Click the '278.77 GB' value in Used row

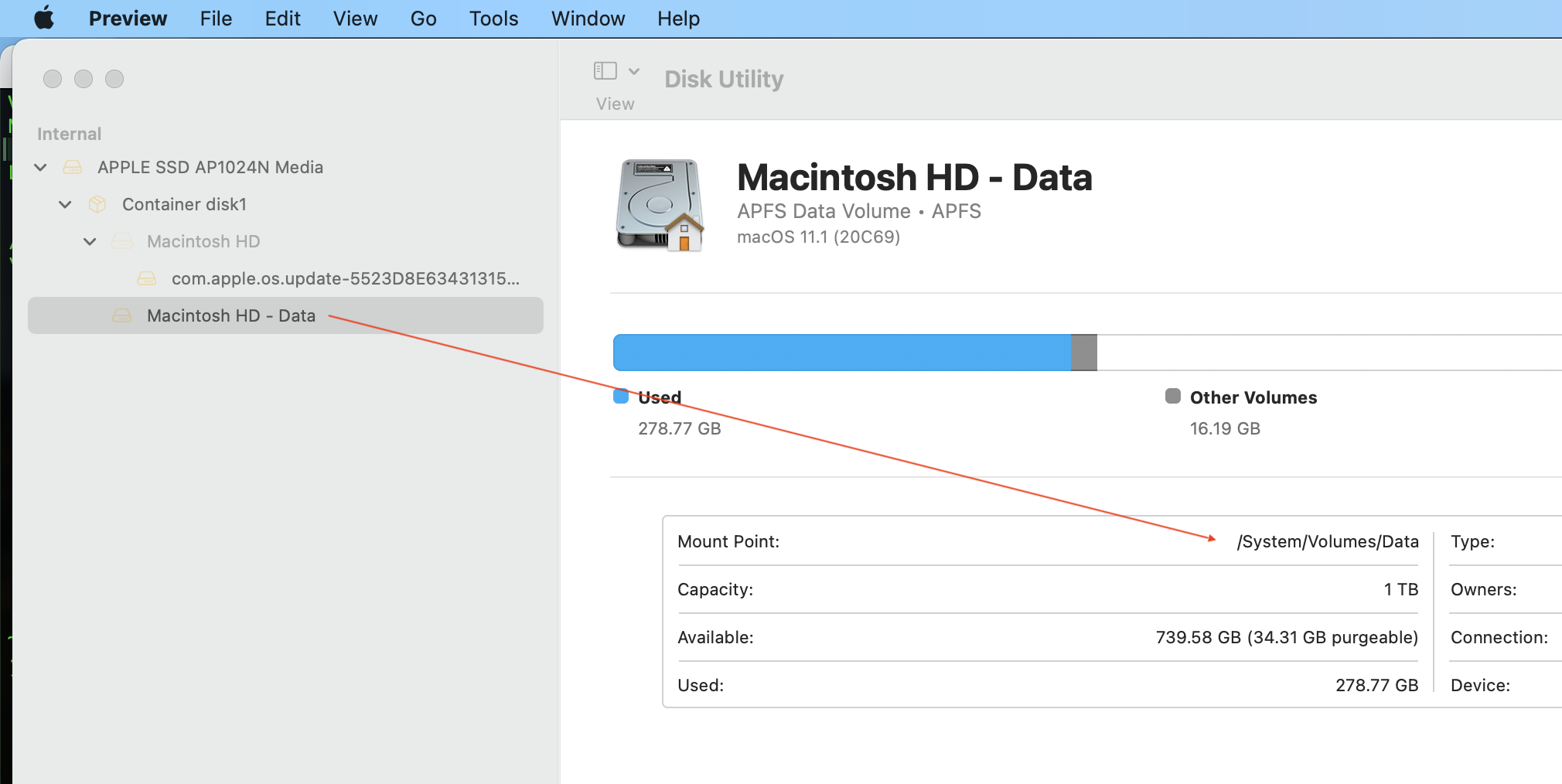click(1377, 685)
